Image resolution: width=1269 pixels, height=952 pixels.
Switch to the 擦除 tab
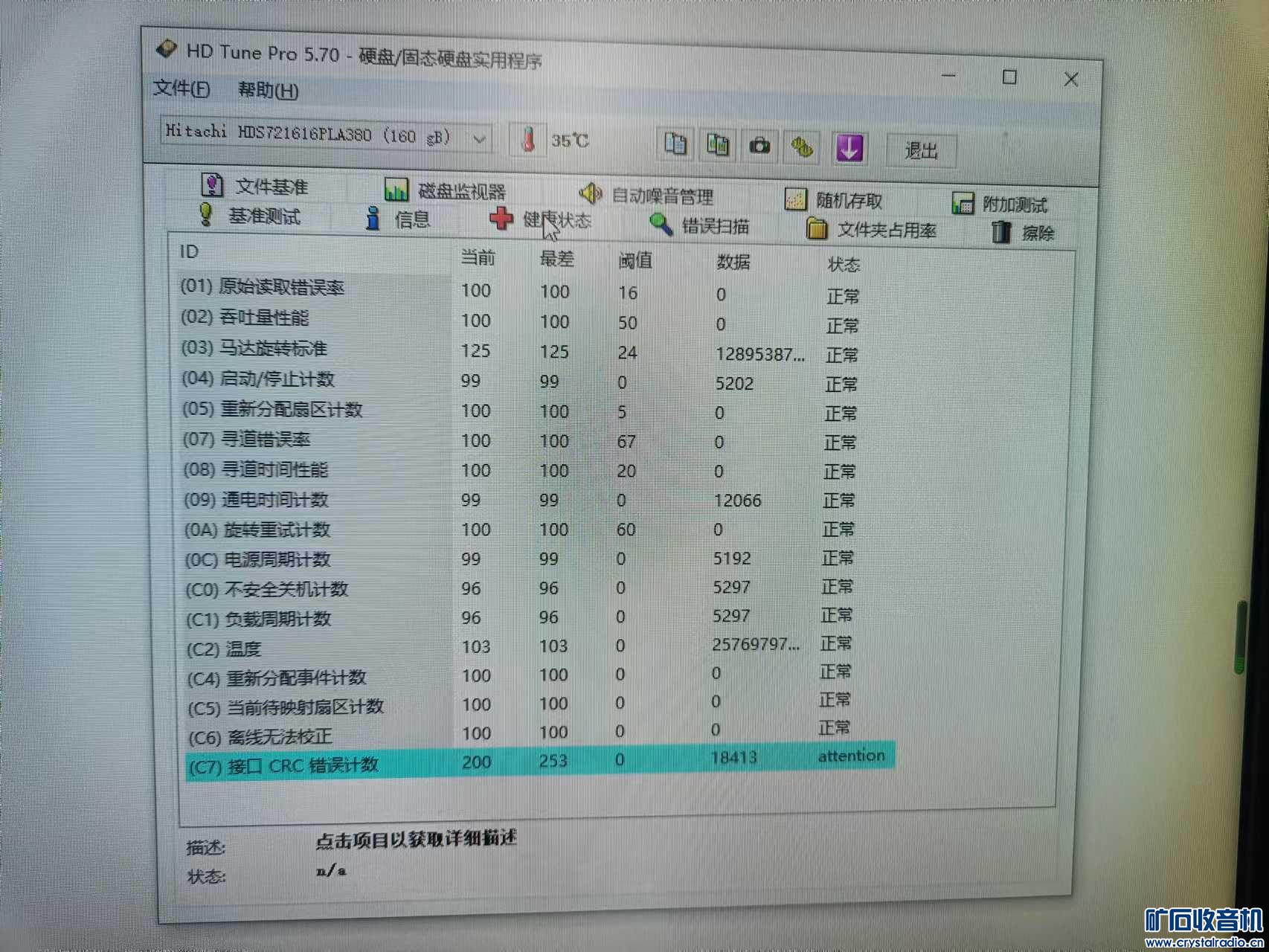click(x=1024, y=233)
